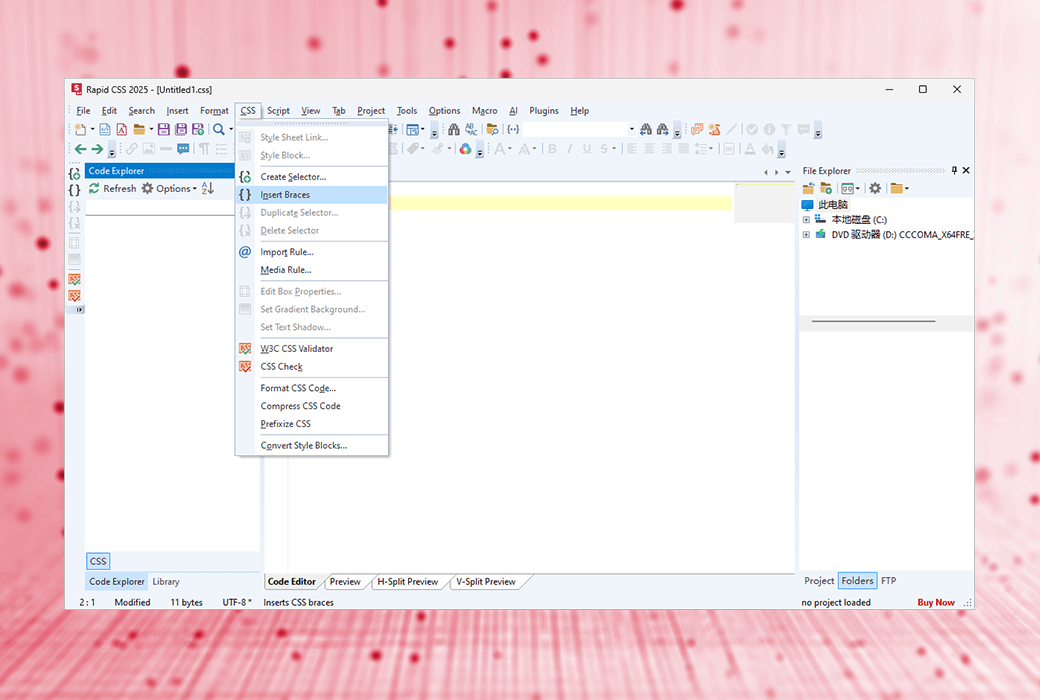Click the upper orange validator sidebar icon
Image resolution: width=1040 pixels, height=700 pixels.
pyautogui.click(x=74, y=279)
